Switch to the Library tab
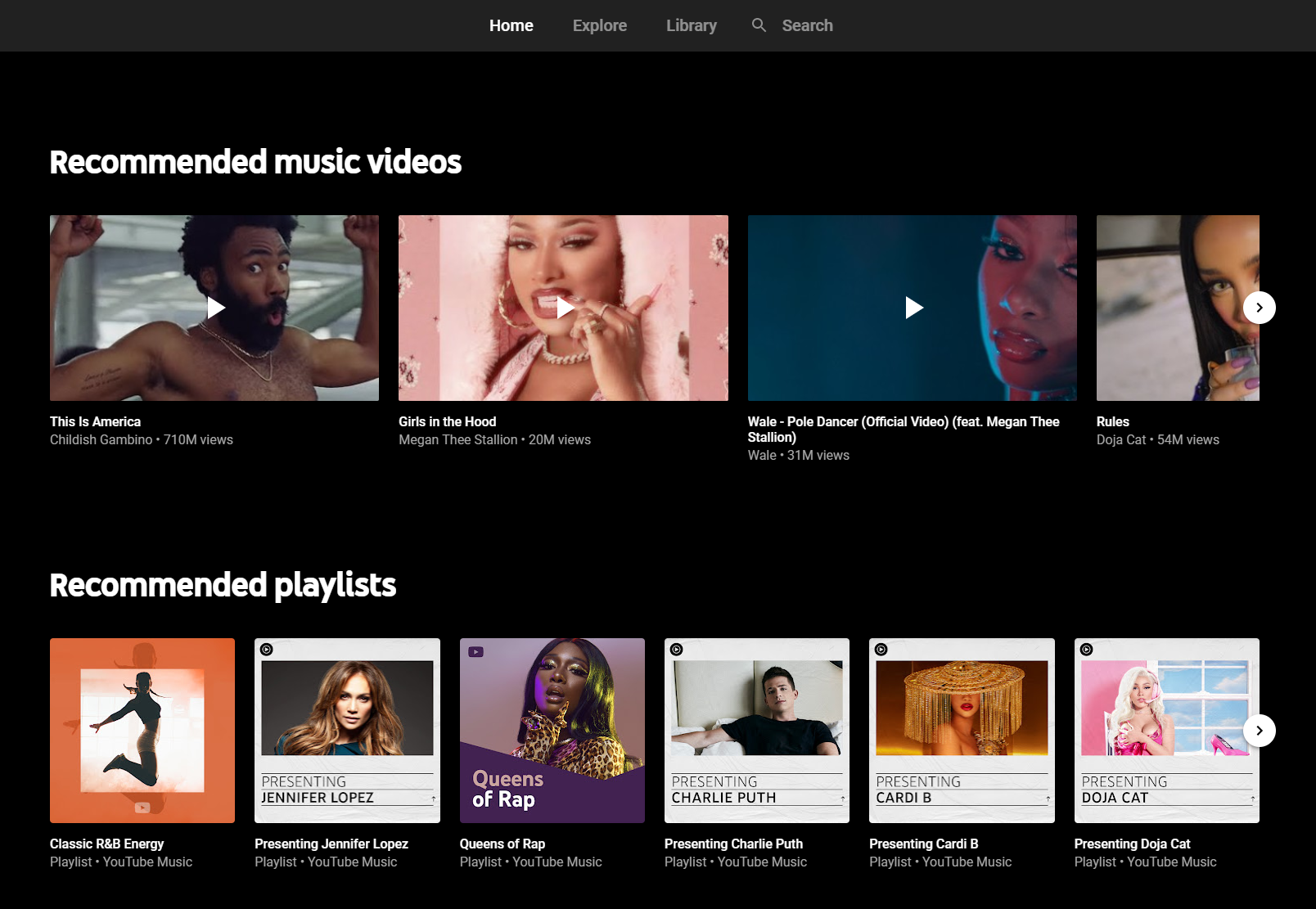This screenshot has height=909, width=1316. (x=691, y=25)
